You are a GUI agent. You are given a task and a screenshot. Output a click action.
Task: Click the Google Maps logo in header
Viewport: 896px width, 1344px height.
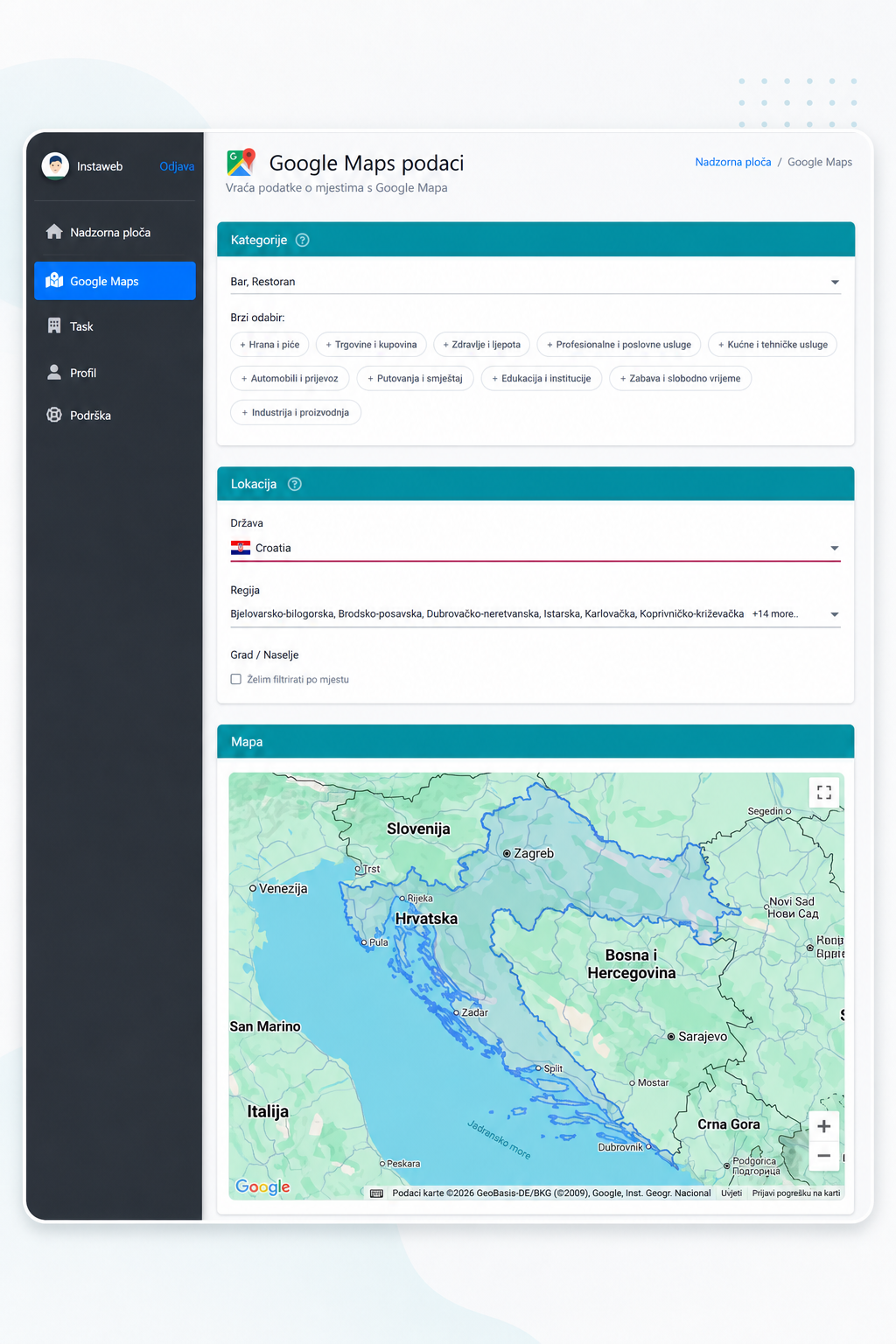(x=241, y=163)
